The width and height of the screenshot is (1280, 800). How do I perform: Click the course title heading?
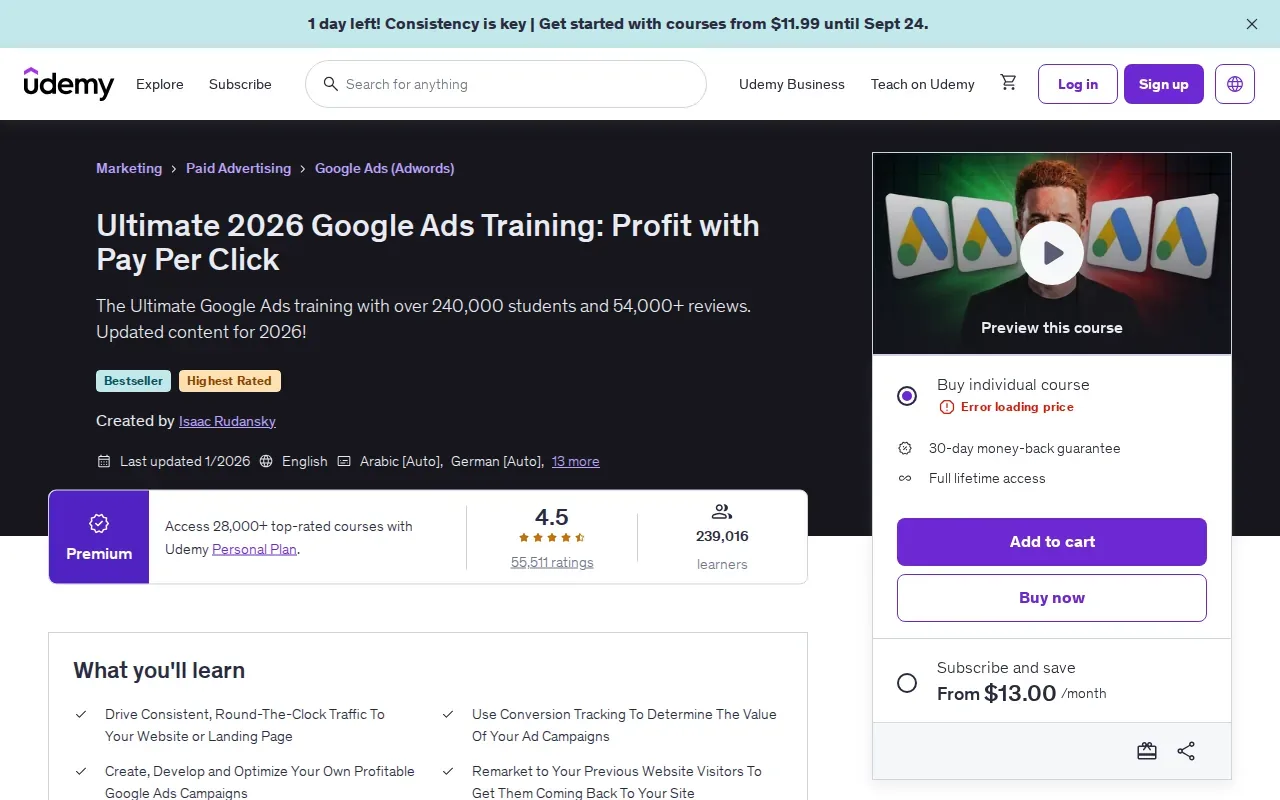[428, 242]
